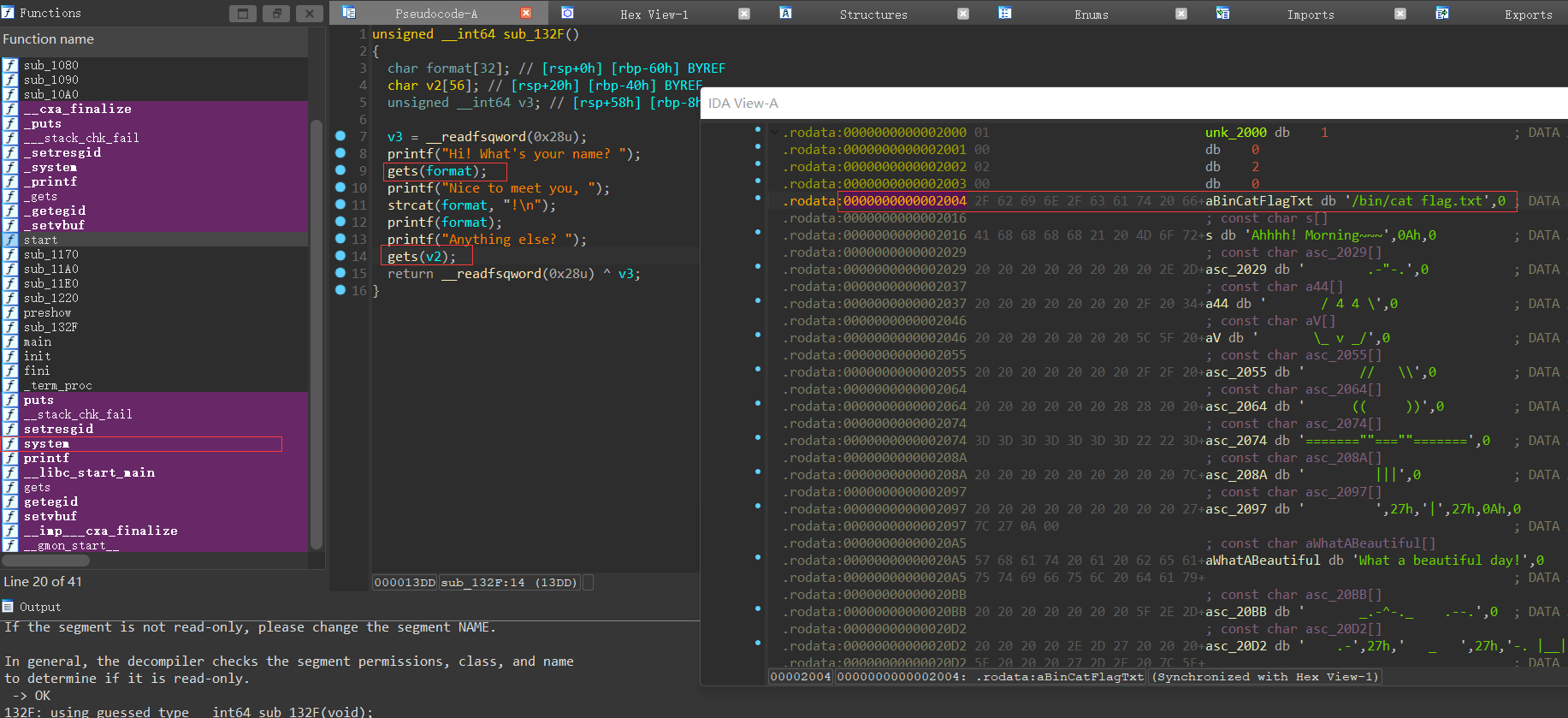This screenshot has width=1568, height=718.
Task: Click the function icon beside __libc_start_main
Action: click(10, 472)
